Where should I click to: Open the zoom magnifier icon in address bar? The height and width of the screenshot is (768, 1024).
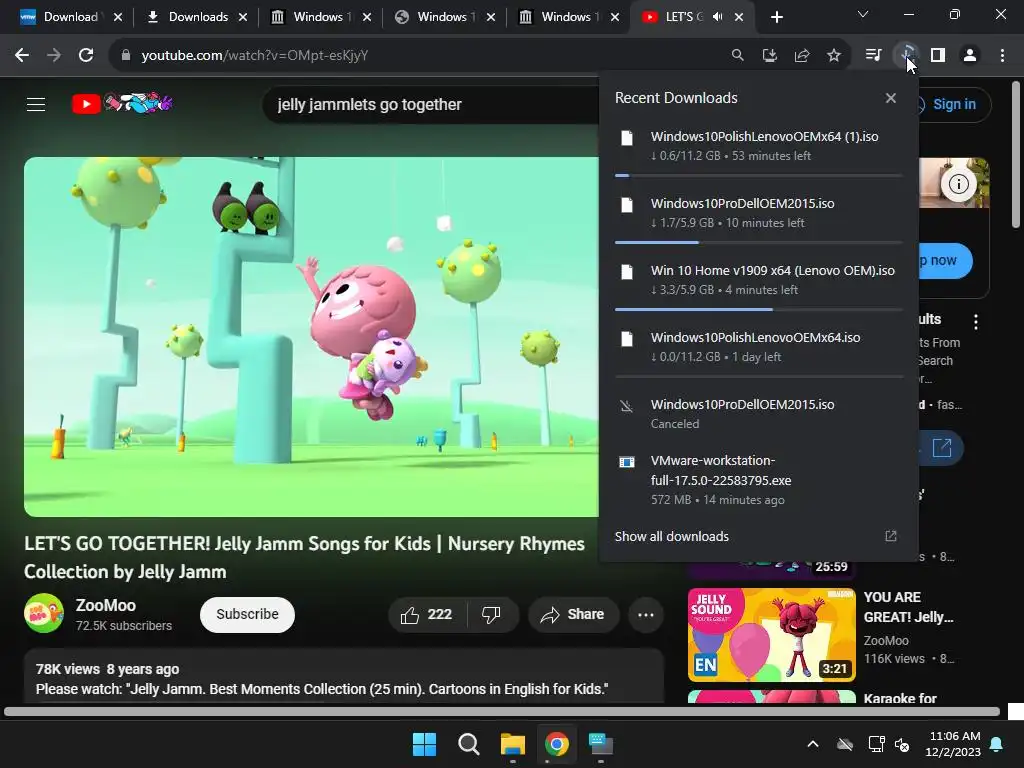click(737, 56)
